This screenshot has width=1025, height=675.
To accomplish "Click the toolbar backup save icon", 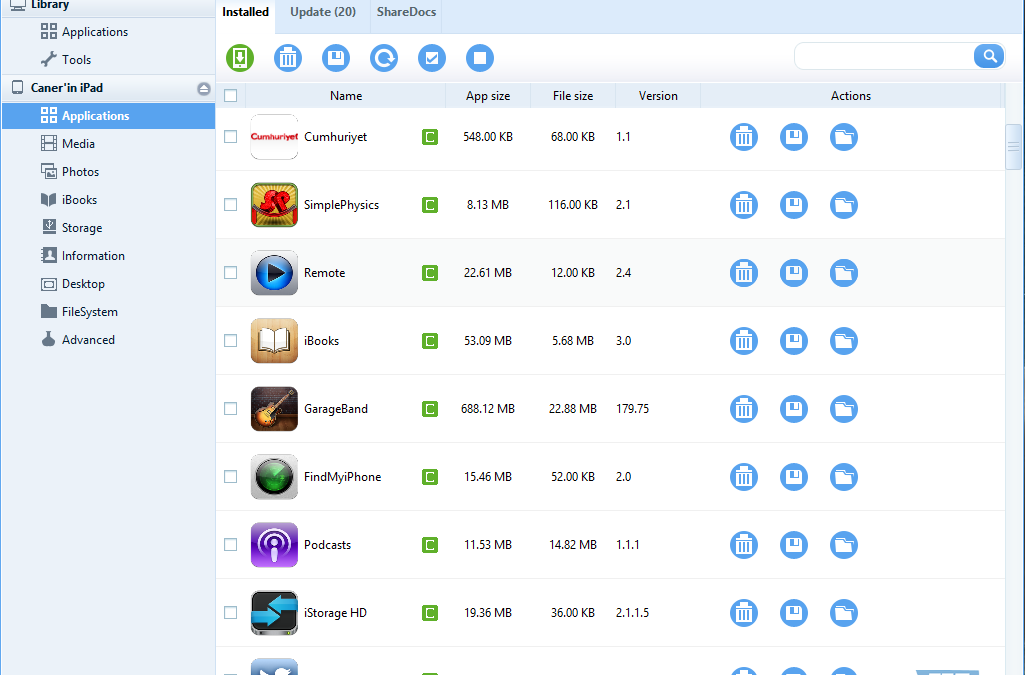I will coord(336,58).
